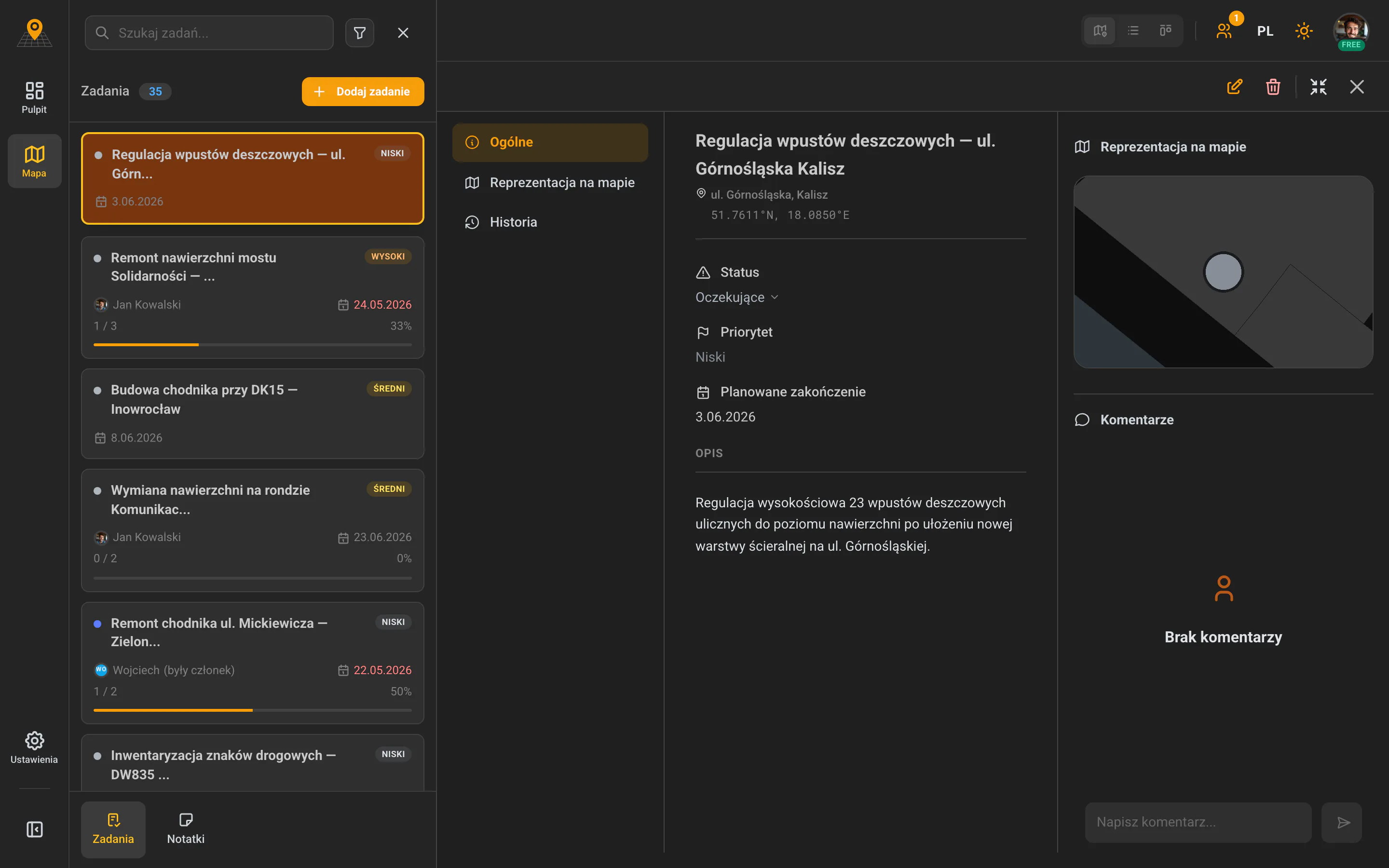
Task: Click date 22.05.2026 on Mickiewicza task
Action: click(x=382, y=670)
